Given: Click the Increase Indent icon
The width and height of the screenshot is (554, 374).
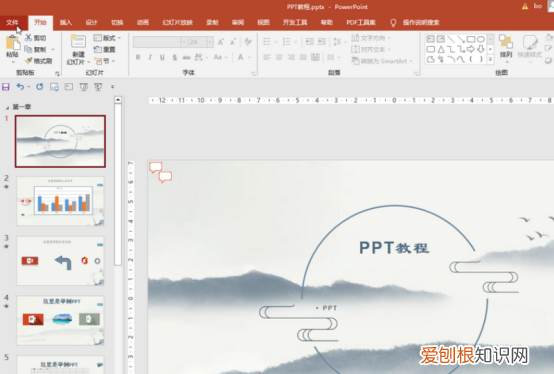Looking at the screenshot, I should pos(322,42).
